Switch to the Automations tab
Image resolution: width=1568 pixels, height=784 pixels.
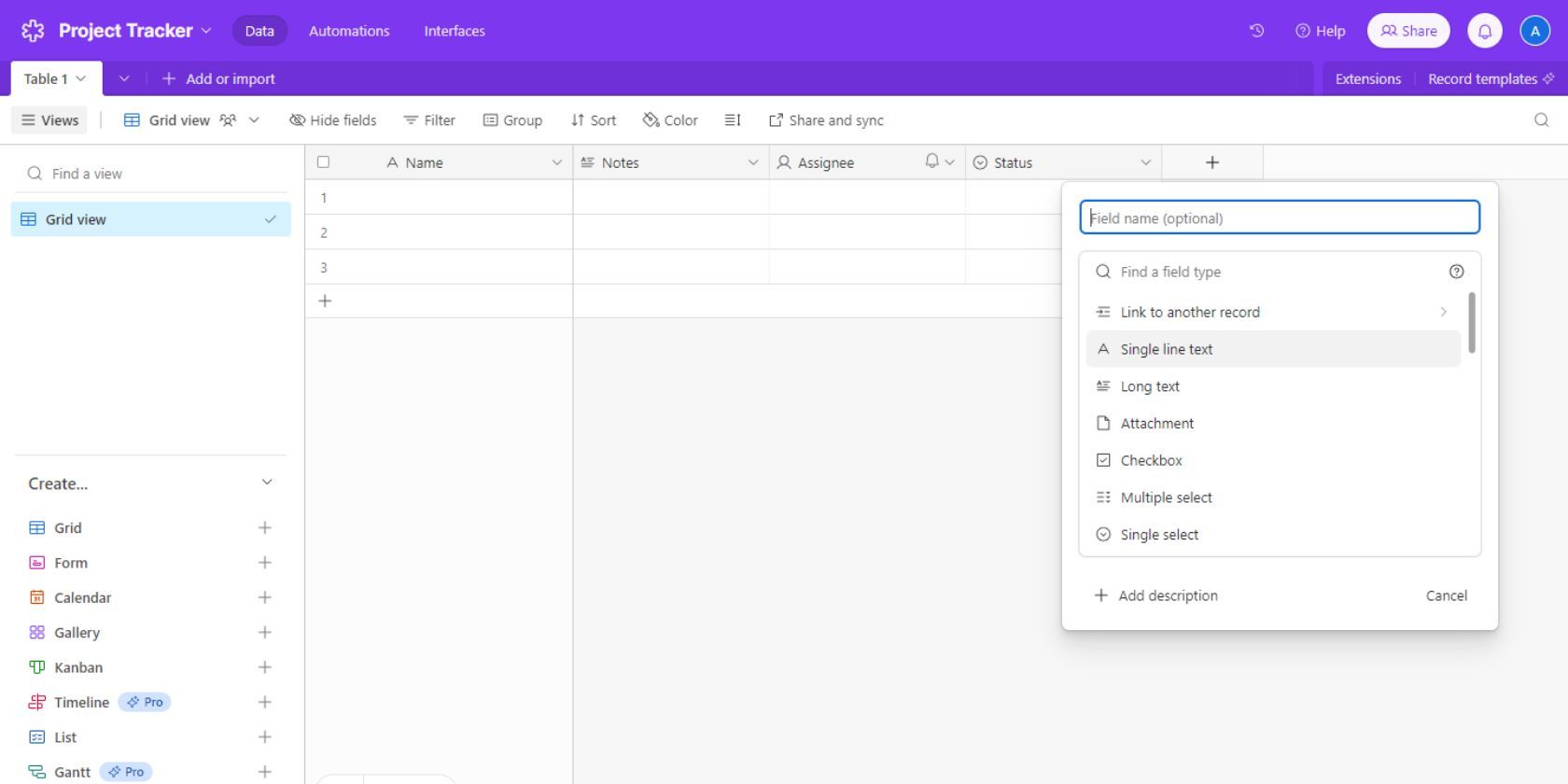[349, 31]
